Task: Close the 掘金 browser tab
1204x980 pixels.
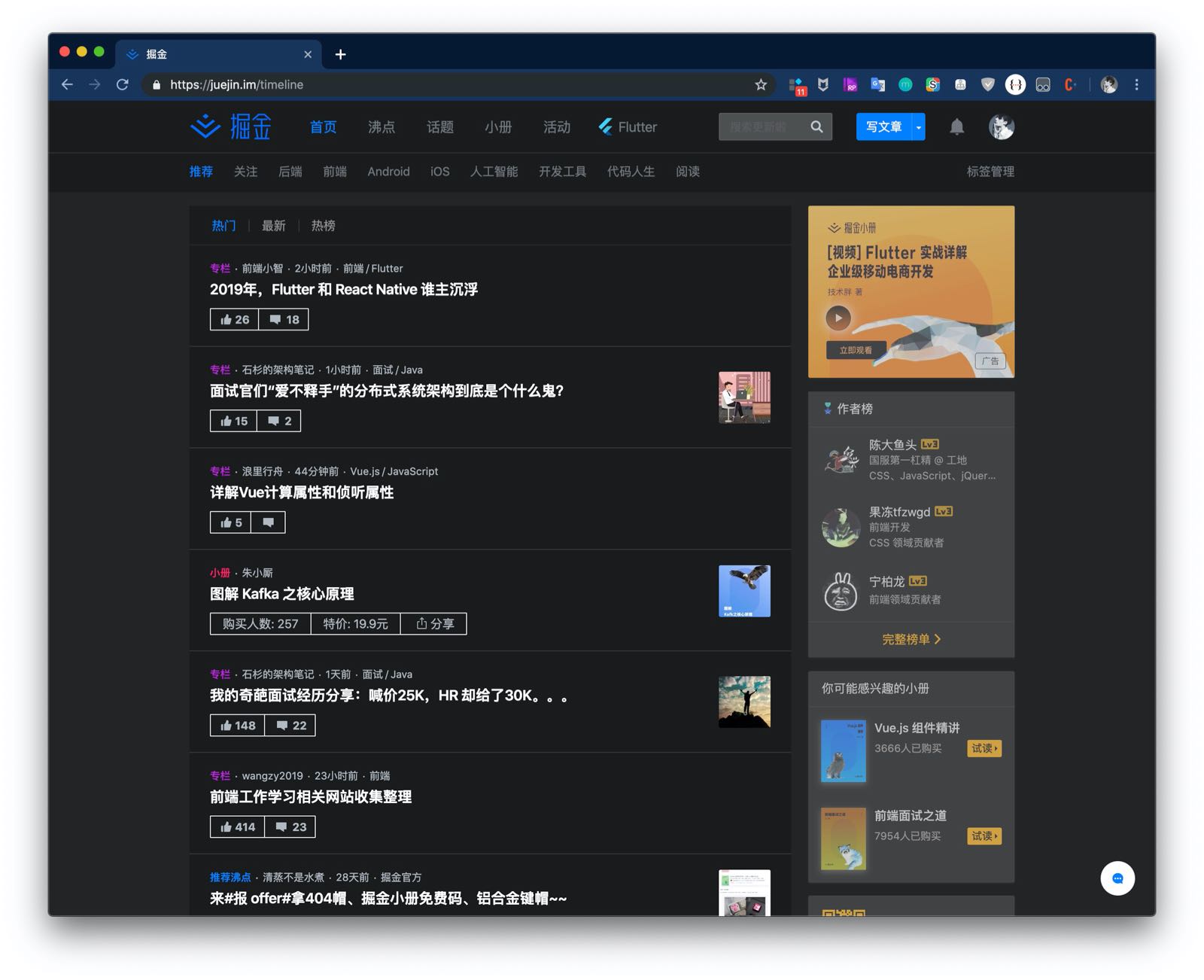Action: 308,54
